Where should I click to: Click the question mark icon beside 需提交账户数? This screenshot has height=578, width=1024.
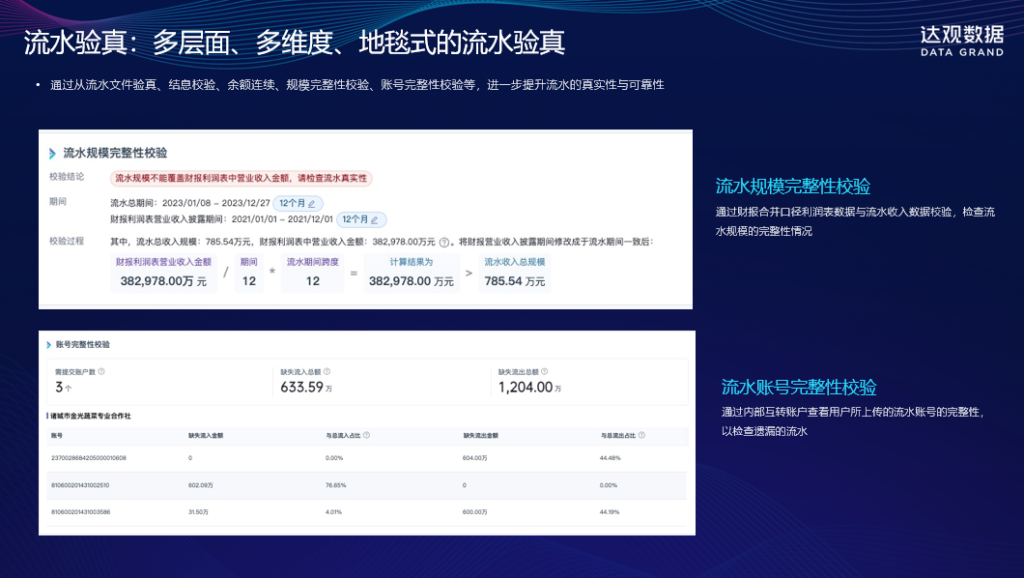tap(102, 369)
